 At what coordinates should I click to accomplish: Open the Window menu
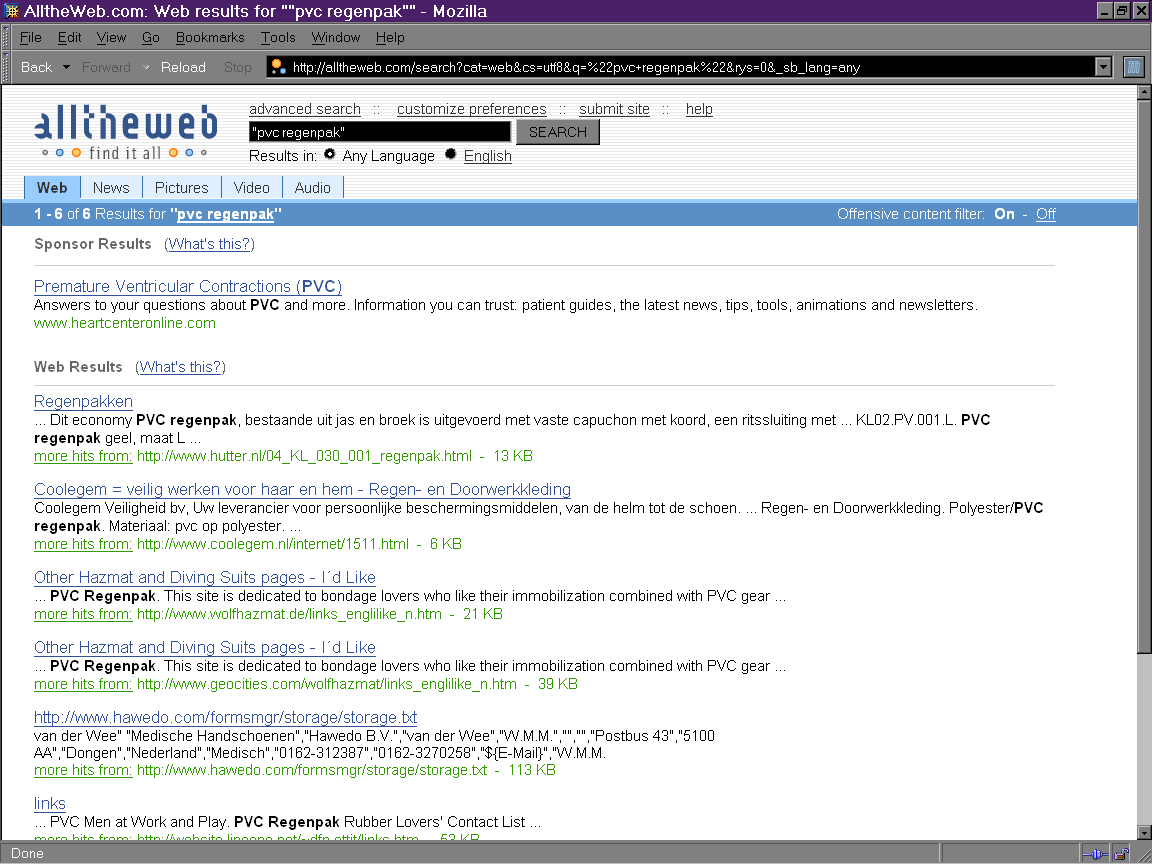tap(336, 37)
